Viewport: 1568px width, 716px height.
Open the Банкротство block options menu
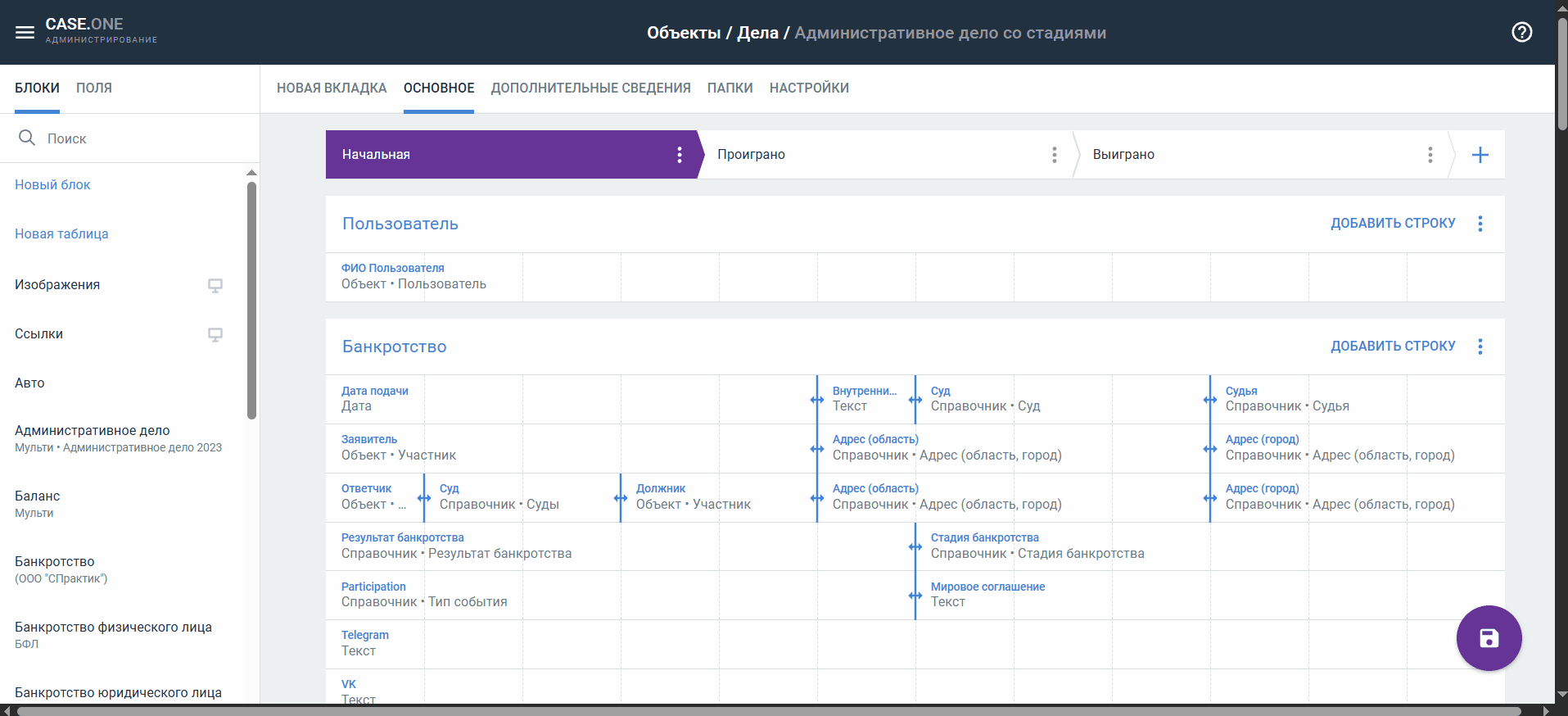[1480, 347]
